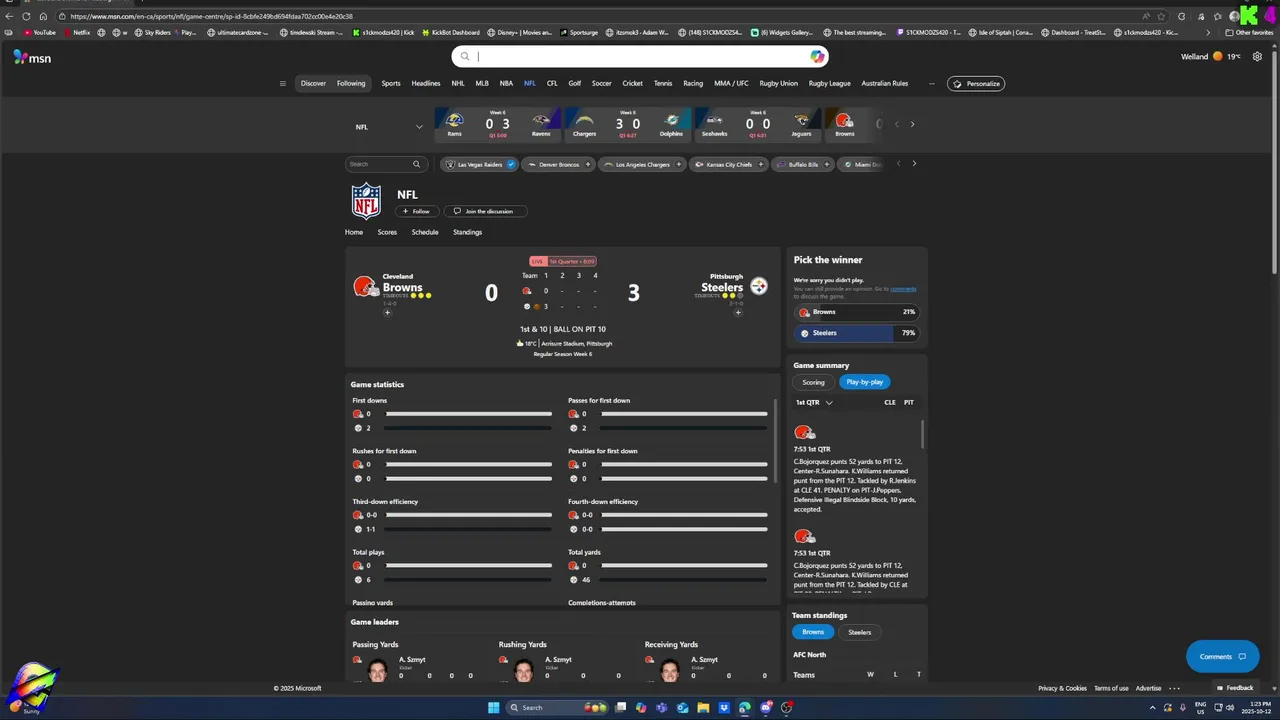Click browser back button
Screen dimensions: 1280x720
click(9, 16)
